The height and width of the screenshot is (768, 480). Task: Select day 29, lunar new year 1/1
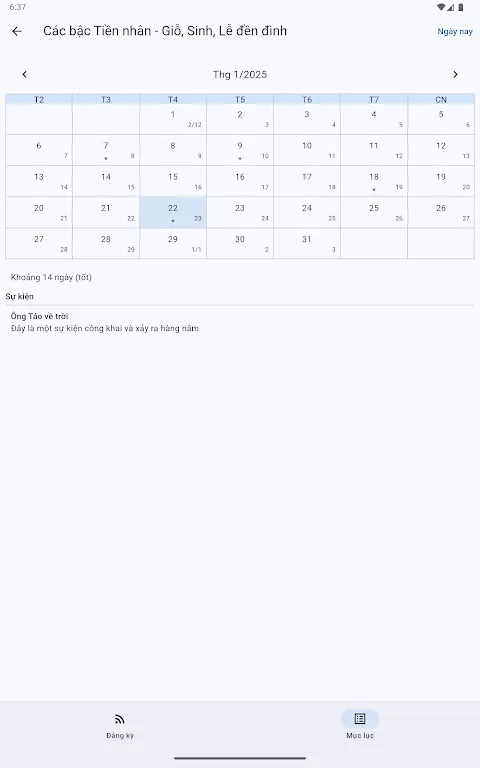point(173,243)
